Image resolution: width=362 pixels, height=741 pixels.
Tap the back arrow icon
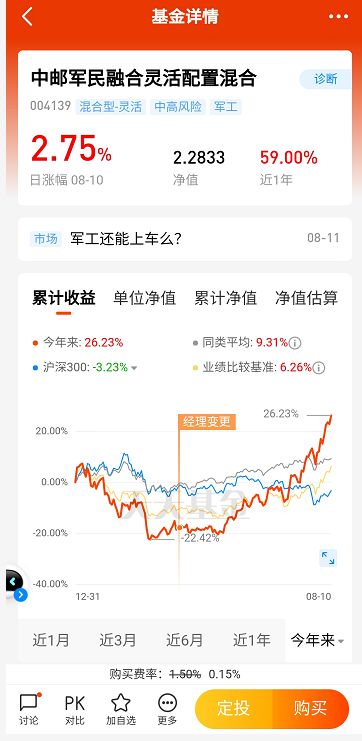click(27, 17)
